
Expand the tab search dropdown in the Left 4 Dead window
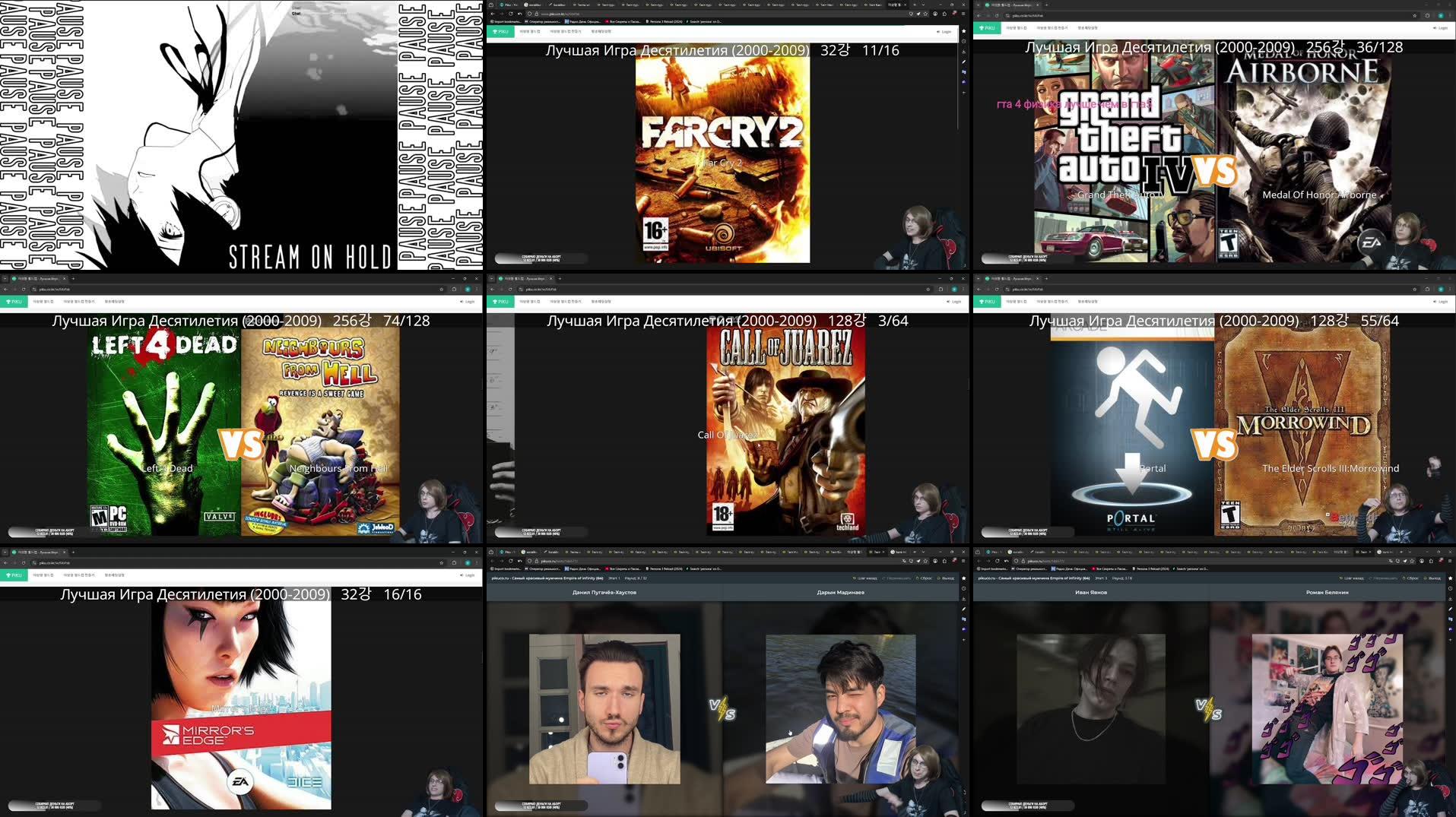point(5,278)
